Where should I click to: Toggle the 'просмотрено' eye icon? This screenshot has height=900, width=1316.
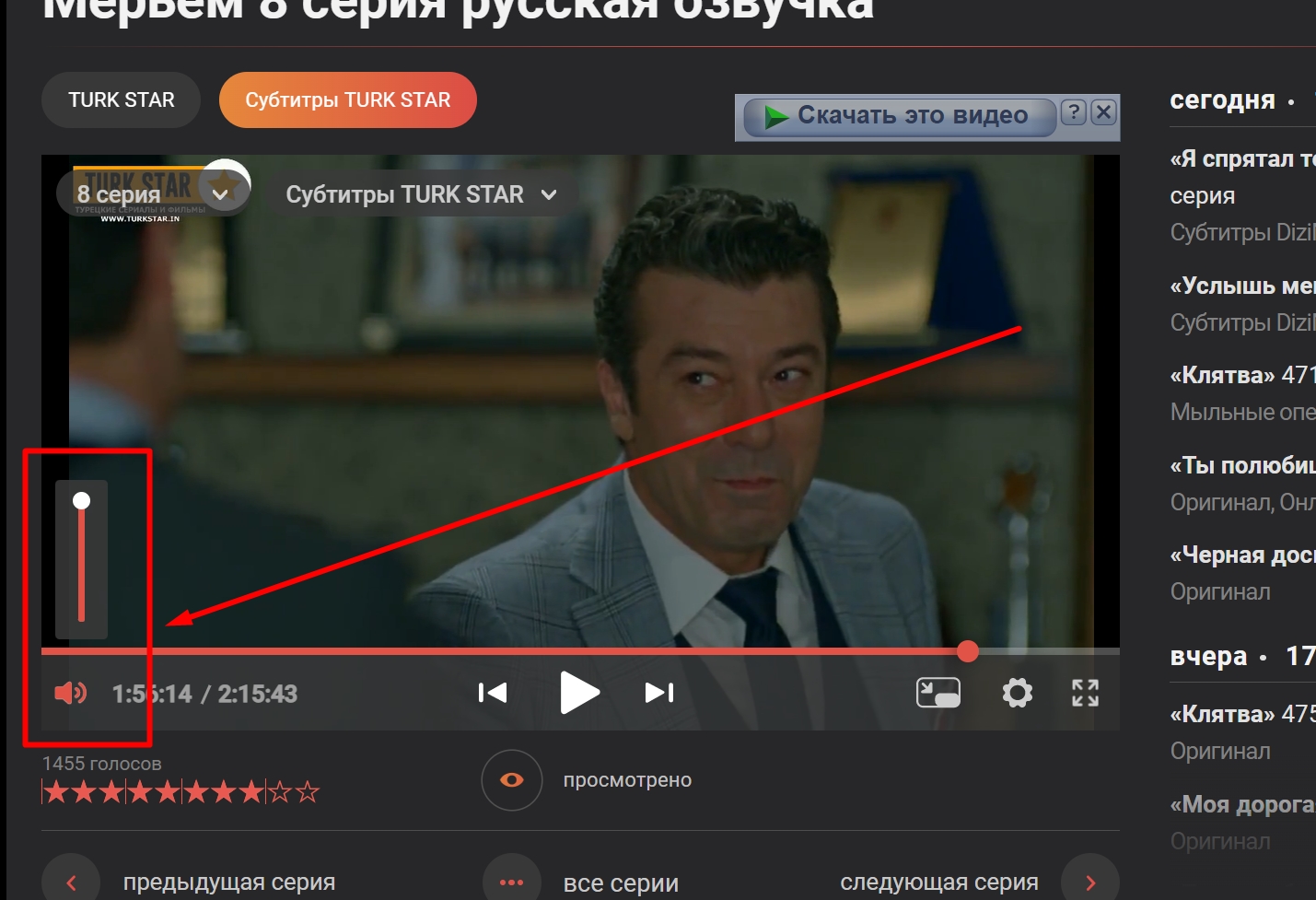tap(511, 780)
